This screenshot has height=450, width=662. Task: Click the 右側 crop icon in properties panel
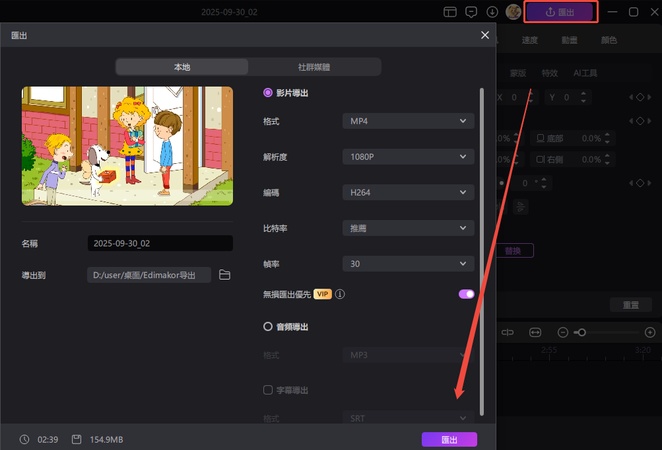click(540, 160)
